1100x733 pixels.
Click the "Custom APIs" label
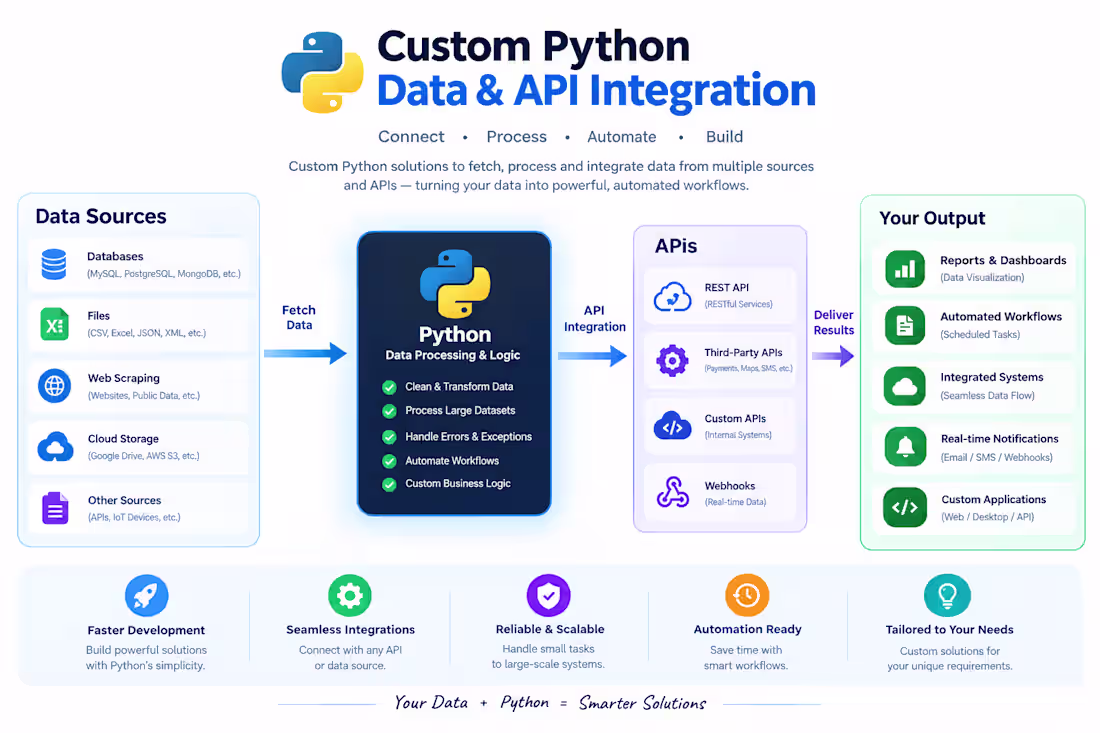(735, 419)
